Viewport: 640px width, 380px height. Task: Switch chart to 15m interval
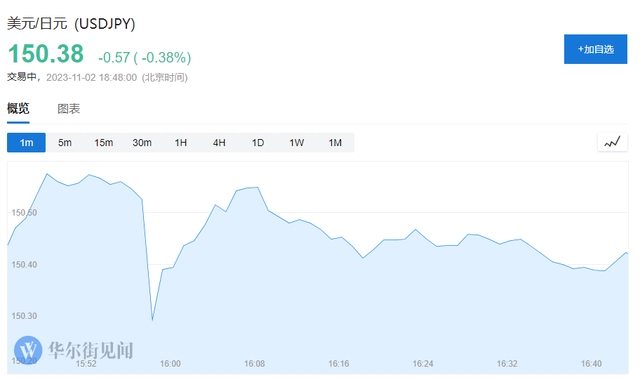(x=104, y=143)
